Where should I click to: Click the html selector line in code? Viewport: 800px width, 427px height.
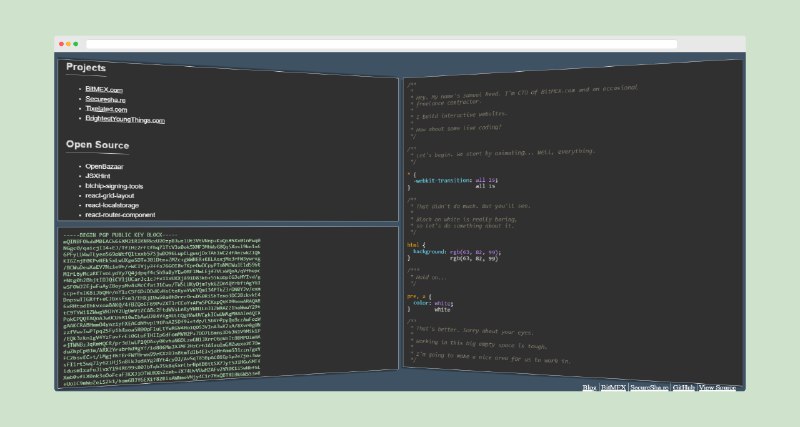tap(416, 245)
